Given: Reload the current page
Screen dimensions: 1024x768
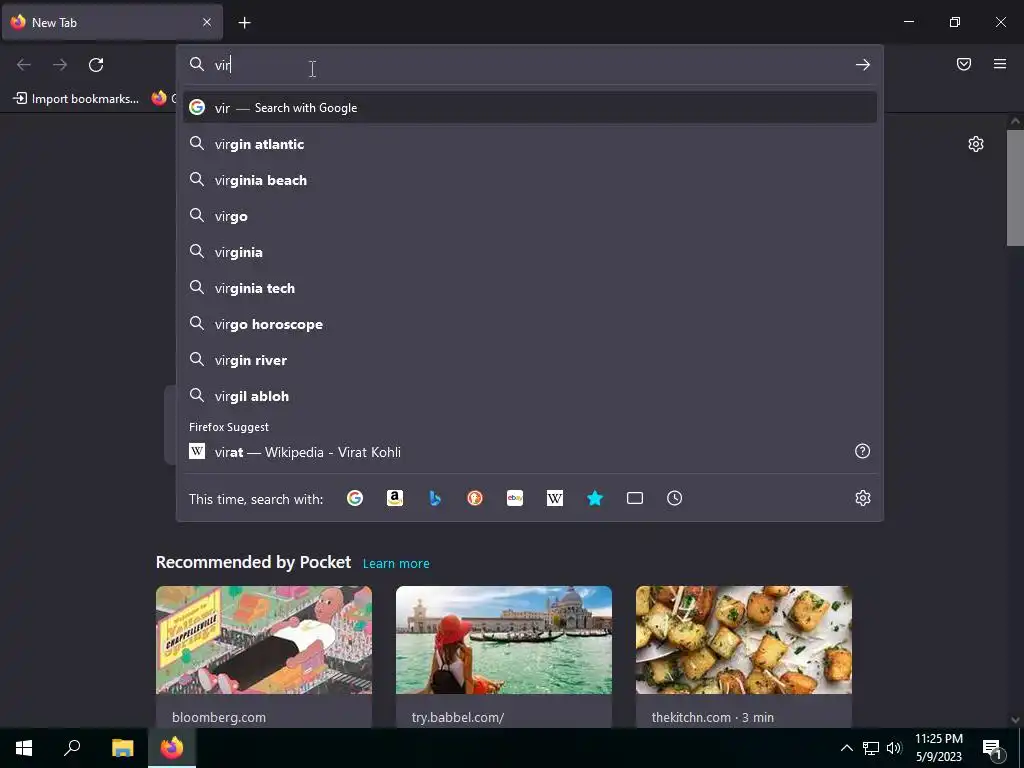Looking at the screenshot, I should pyautogui.click(x=96, y=65).
